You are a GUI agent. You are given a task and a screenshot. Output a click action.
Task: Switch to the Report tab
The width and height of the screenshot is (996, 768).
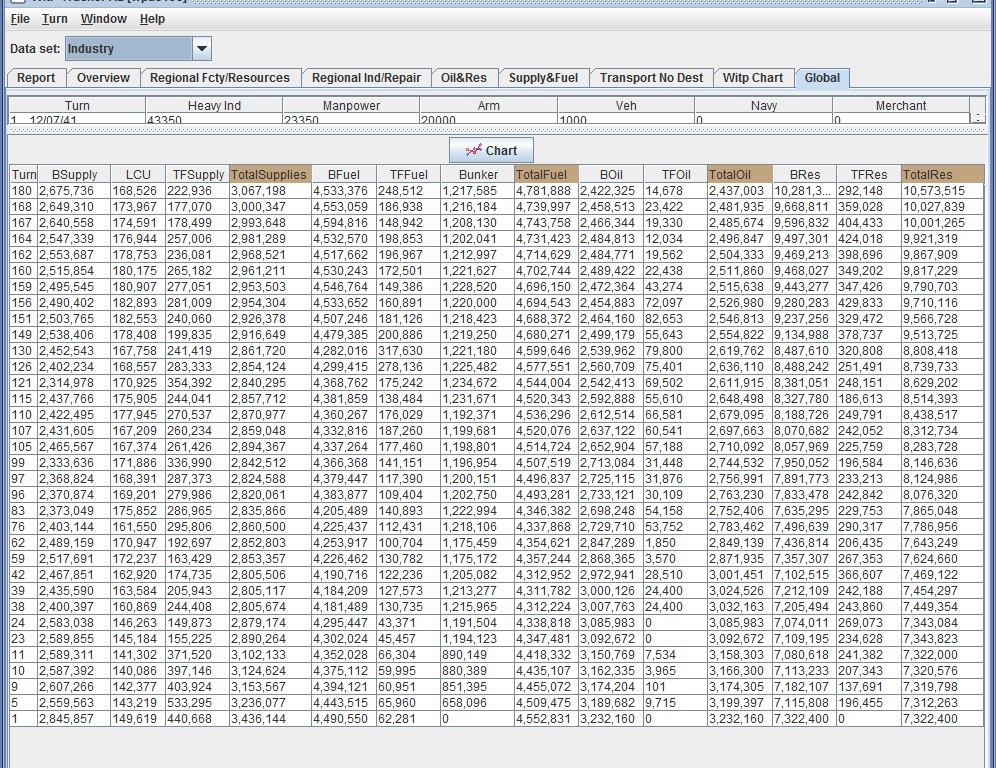36,77
